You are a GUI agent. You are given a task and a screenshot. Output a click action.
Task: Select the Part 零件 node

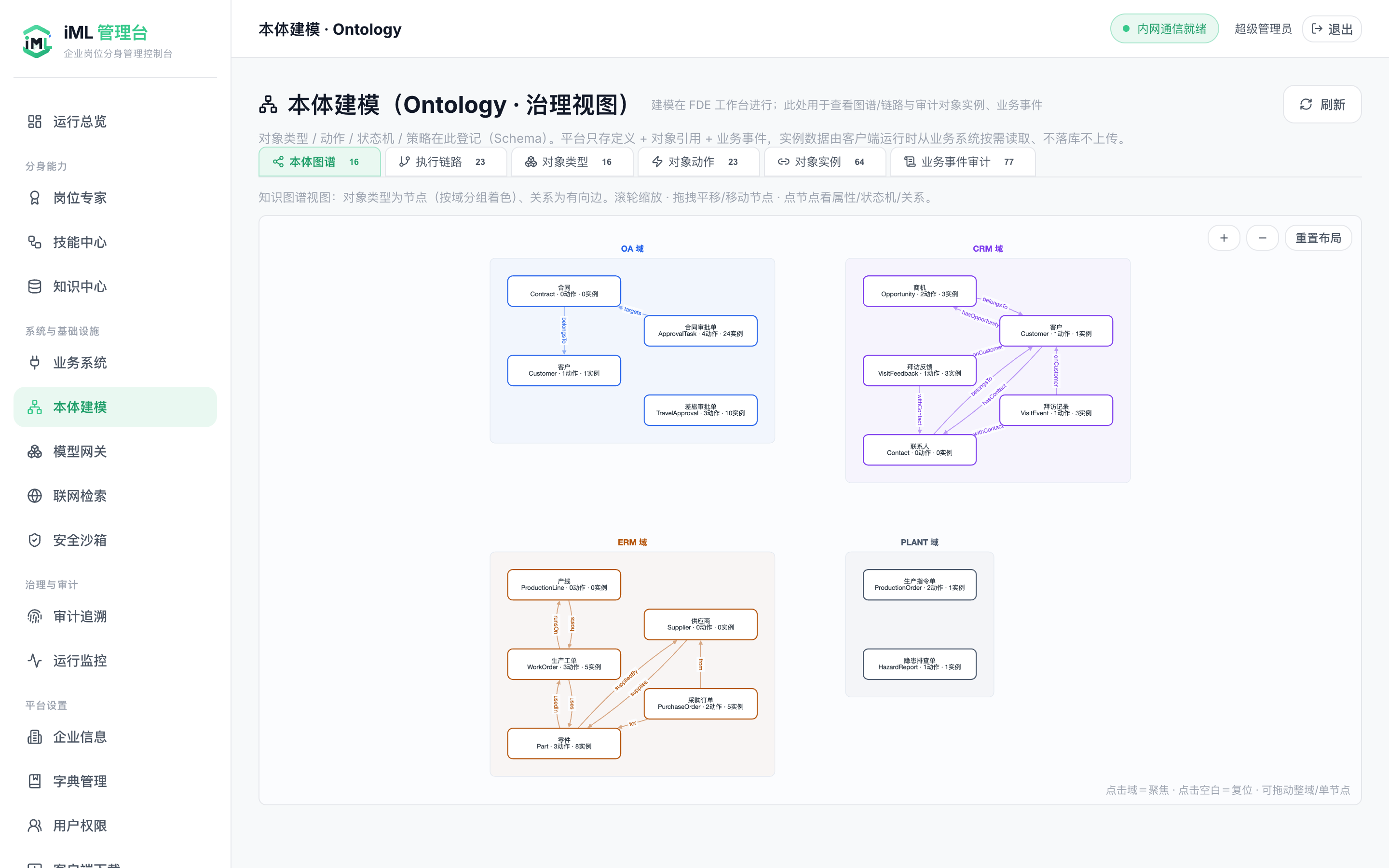(564, 744)
